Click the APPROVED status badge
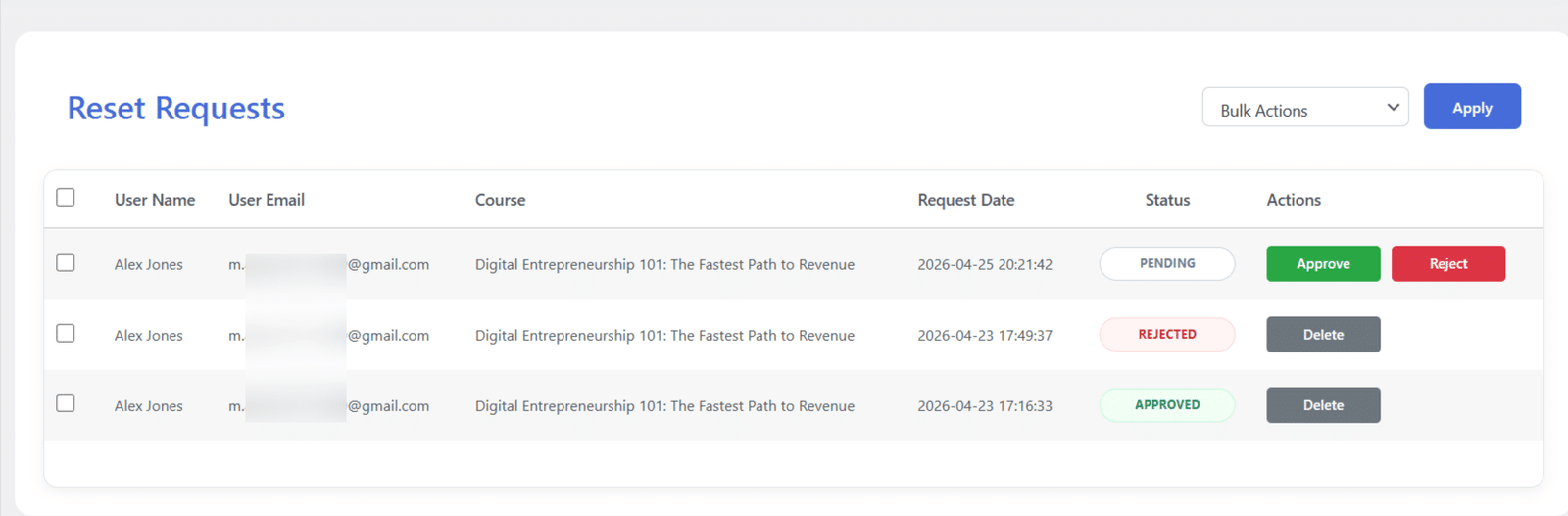 [x=1167, y=404]
